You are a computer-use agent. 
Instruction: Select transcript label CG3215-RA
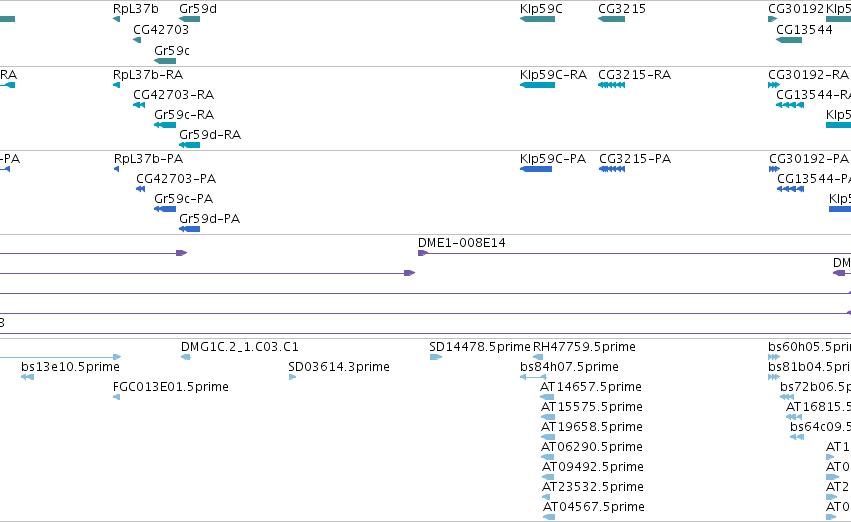coord(634,75)
